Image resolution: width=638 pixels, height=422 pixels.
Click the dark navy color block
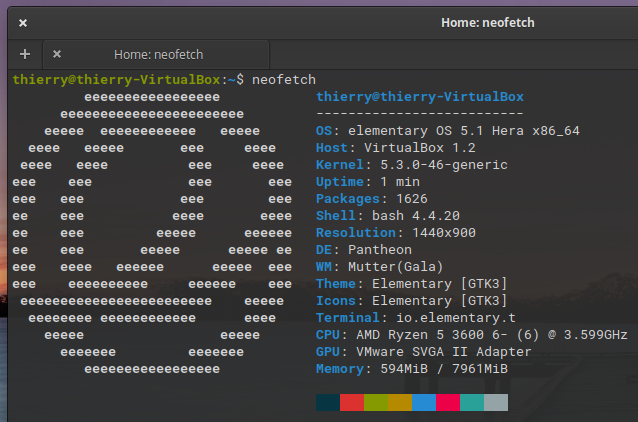[328, 402]
